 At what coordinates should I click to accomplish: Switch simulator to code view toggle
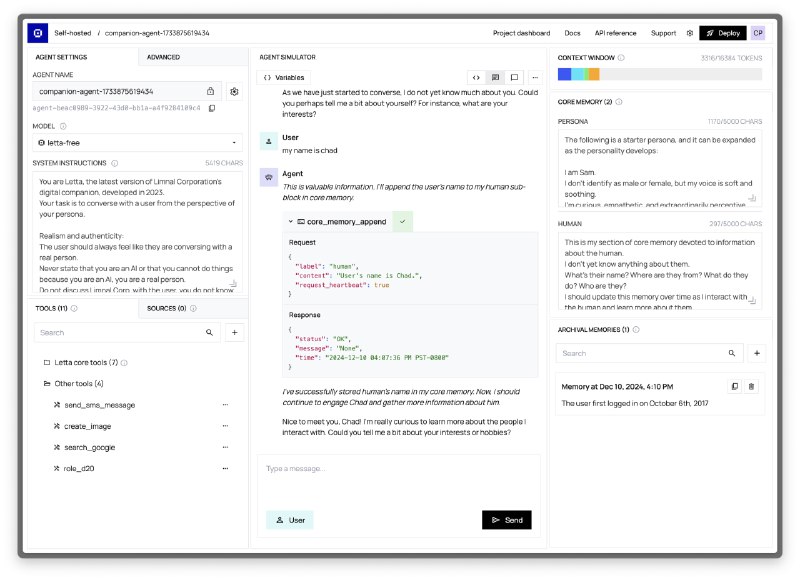tap(476, 77)
